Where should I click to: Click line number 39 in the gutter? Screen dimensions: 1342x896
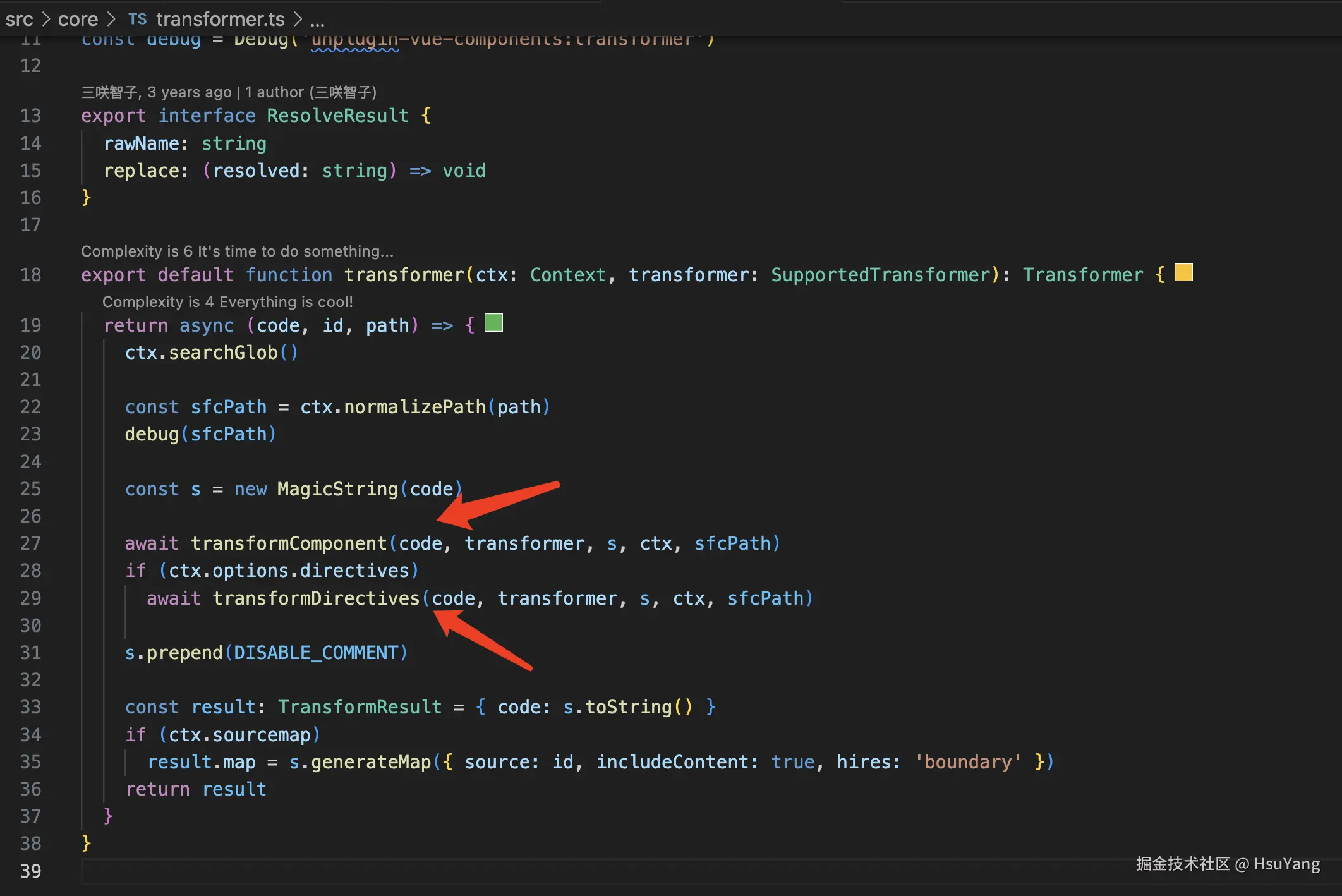30,871
